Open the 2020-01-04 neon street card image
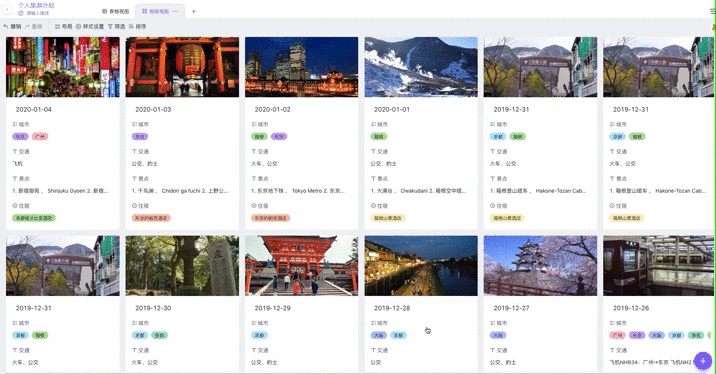This screenshot has height=374, width=716. tap(63, 67)
